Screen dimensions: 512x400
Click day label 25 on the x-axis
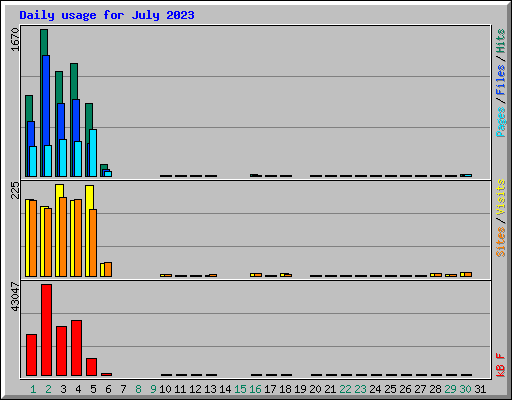click(390, 389)
